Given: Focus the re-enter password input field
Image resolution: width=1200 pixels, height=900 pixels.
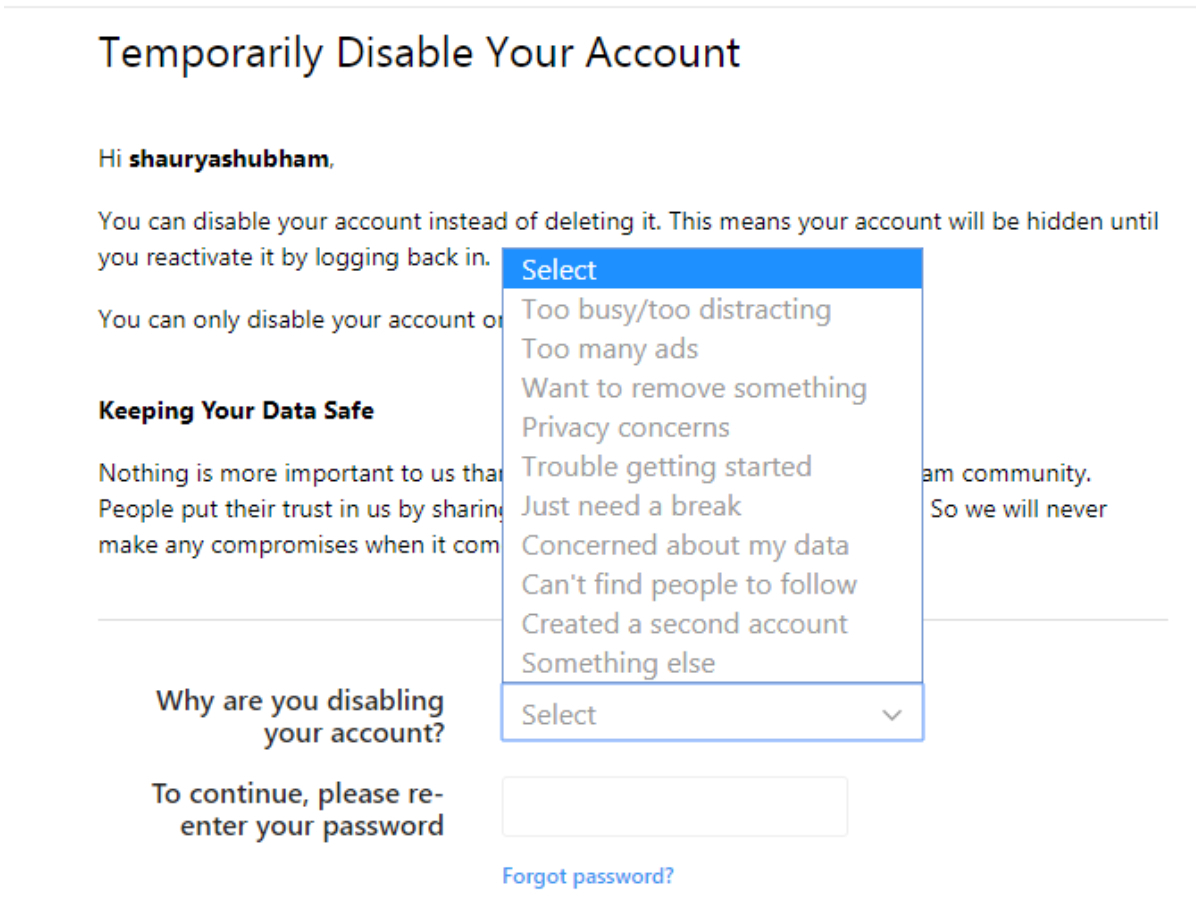Looking at the screenshot, I should coord(675,806).
